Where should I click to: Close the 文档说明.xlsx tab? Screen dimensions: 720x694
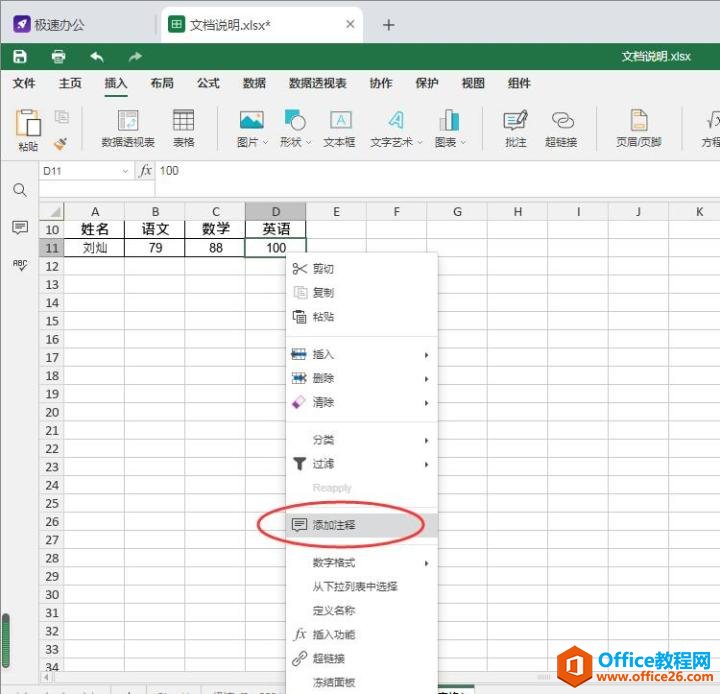tap(350, 24)
